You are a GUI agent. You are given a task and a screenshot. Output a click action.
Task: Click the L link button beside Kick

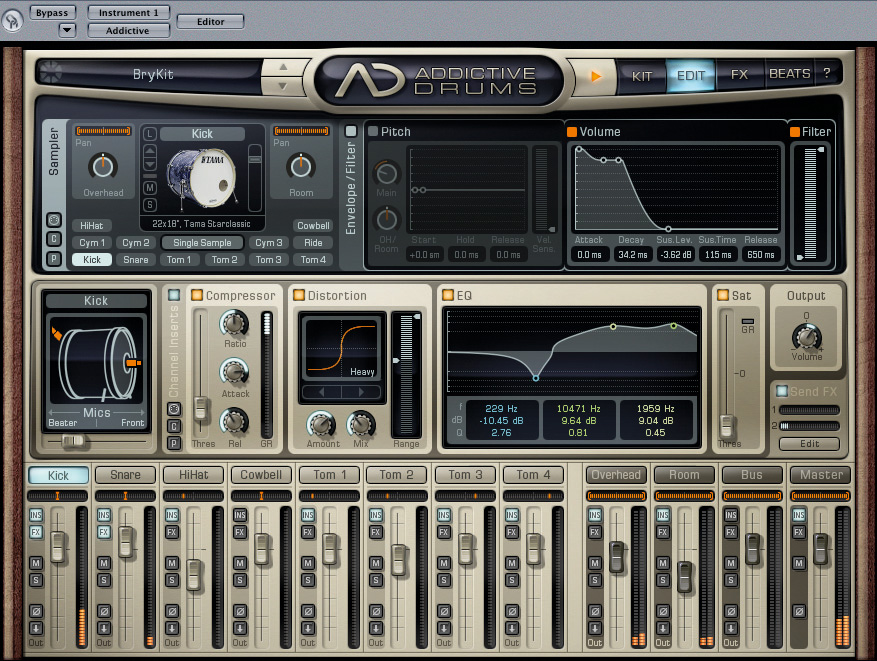point(149,134)
